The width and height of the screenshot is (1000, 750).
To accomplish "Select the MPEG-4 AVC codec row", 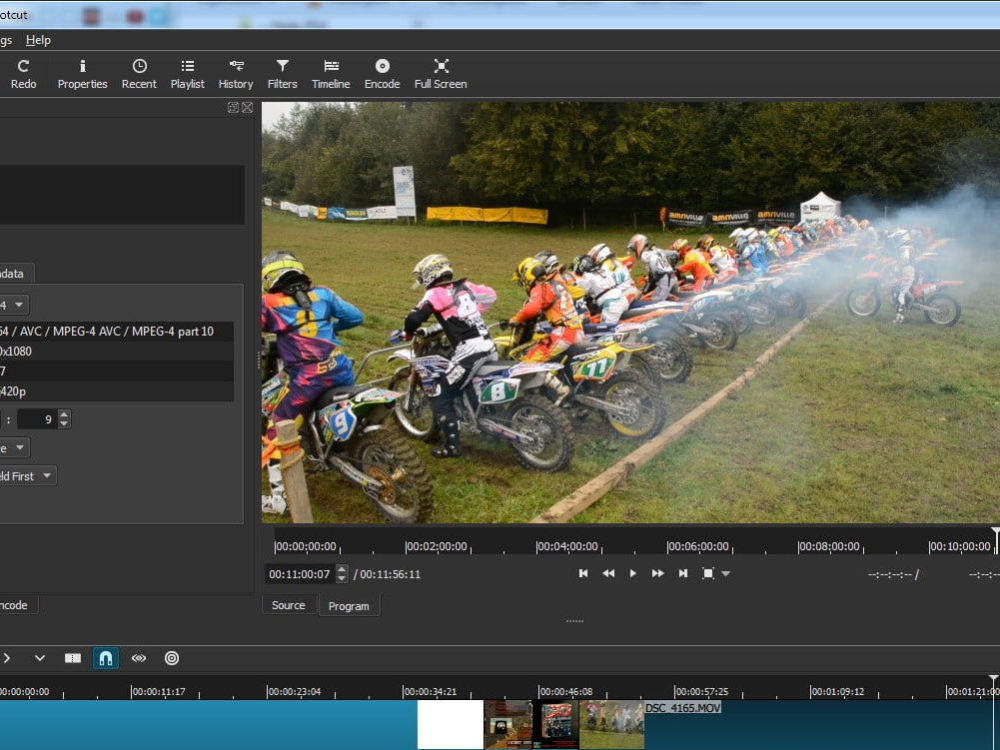I will tap(116, 332).
